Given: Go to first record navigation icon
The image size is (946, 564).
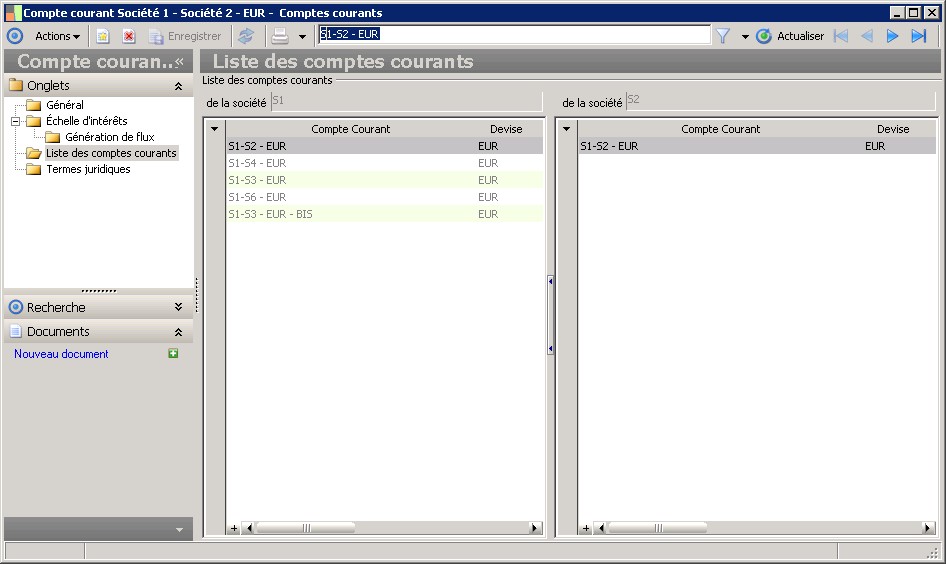Looking at the screenshot, I should point(841,36).
